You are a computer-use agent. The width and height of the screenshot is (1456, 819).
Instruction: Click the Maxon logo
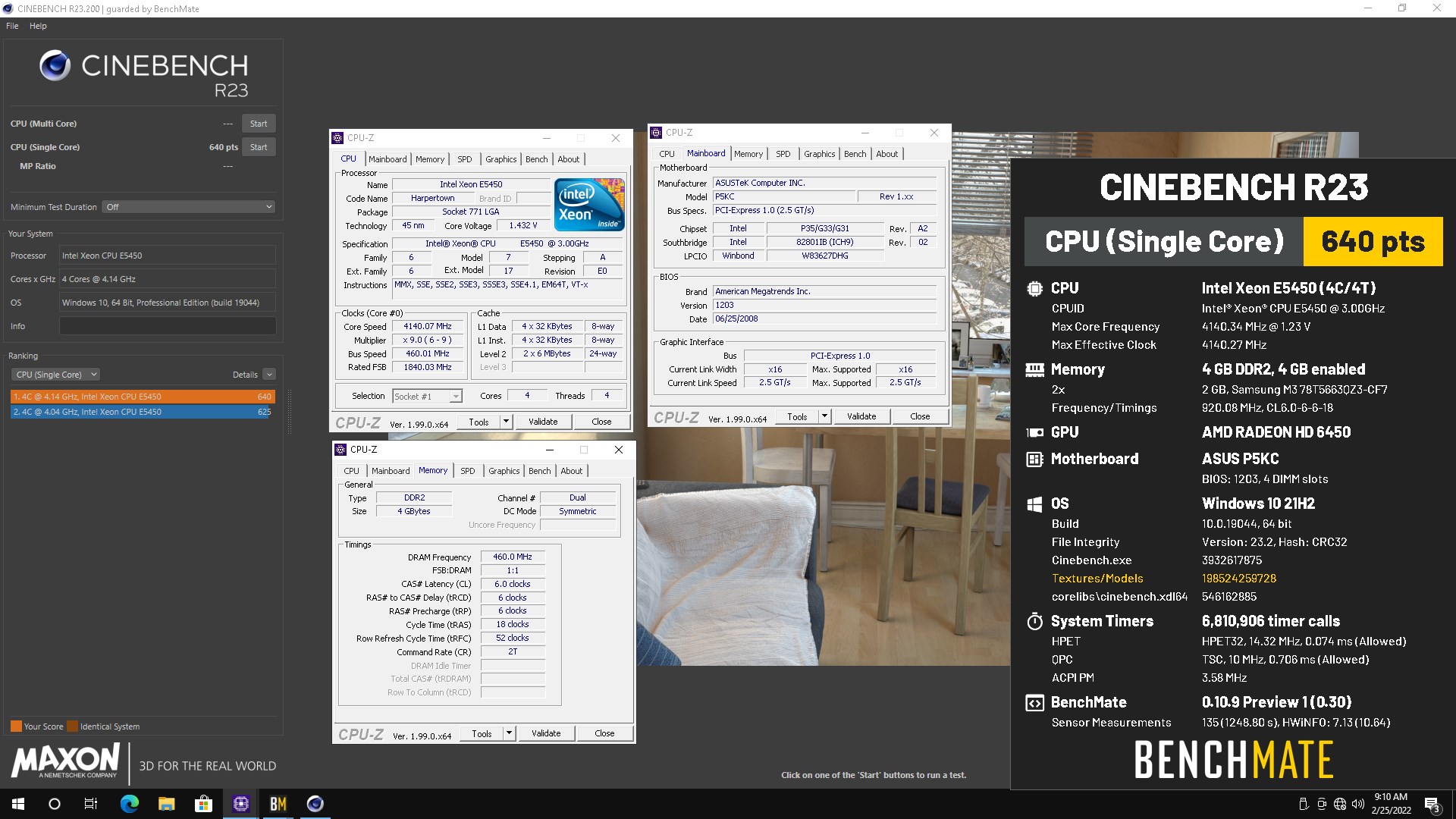(x=65, y=760)
